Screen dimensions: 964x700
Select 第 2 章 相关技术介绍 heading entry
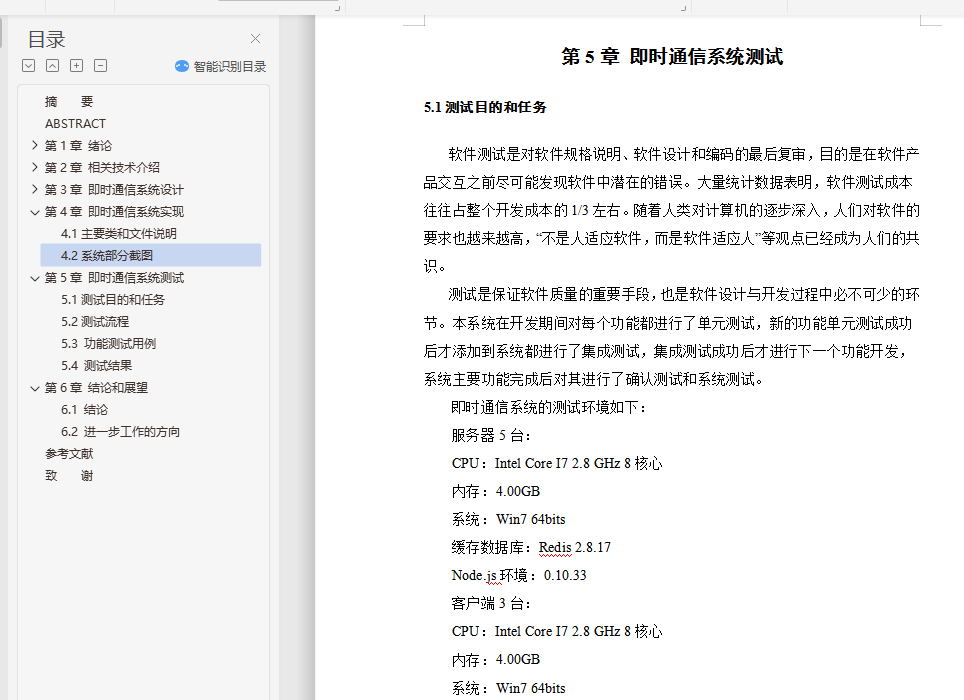102,167
